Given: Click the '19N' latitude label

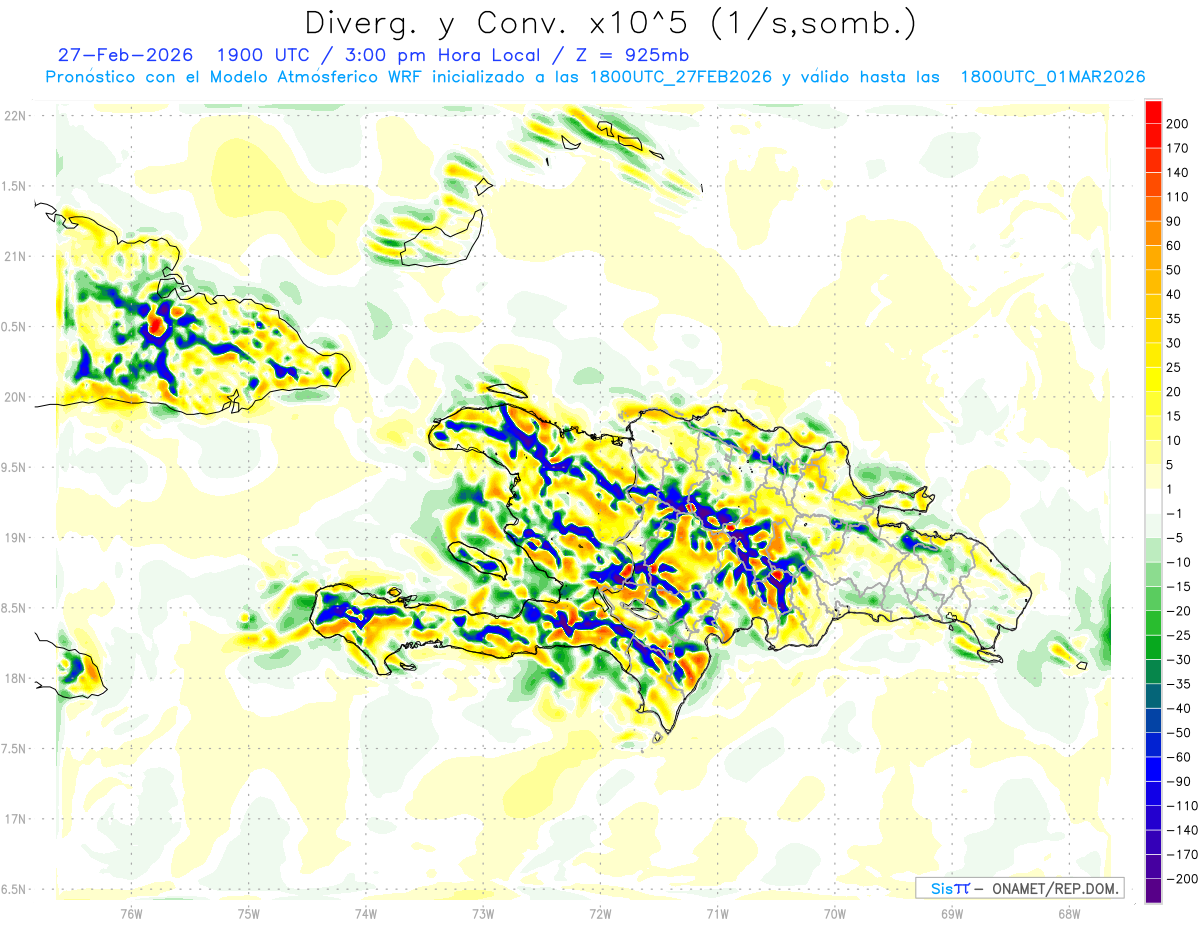Looking at the screenshot, I should (x=15, y=537).
